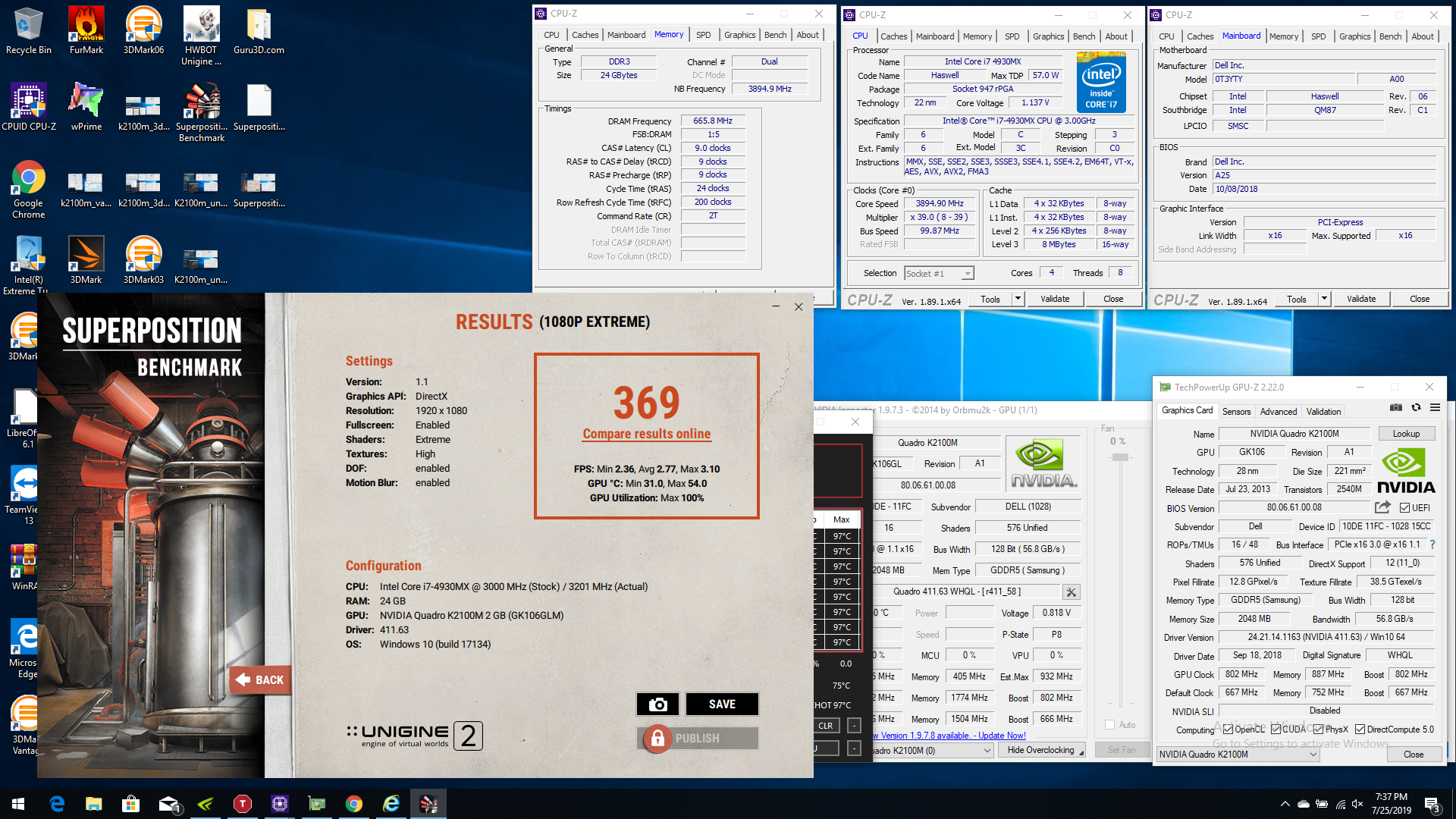Click the Set Fan button in NVIDIA Inspector

[1122, 750]
